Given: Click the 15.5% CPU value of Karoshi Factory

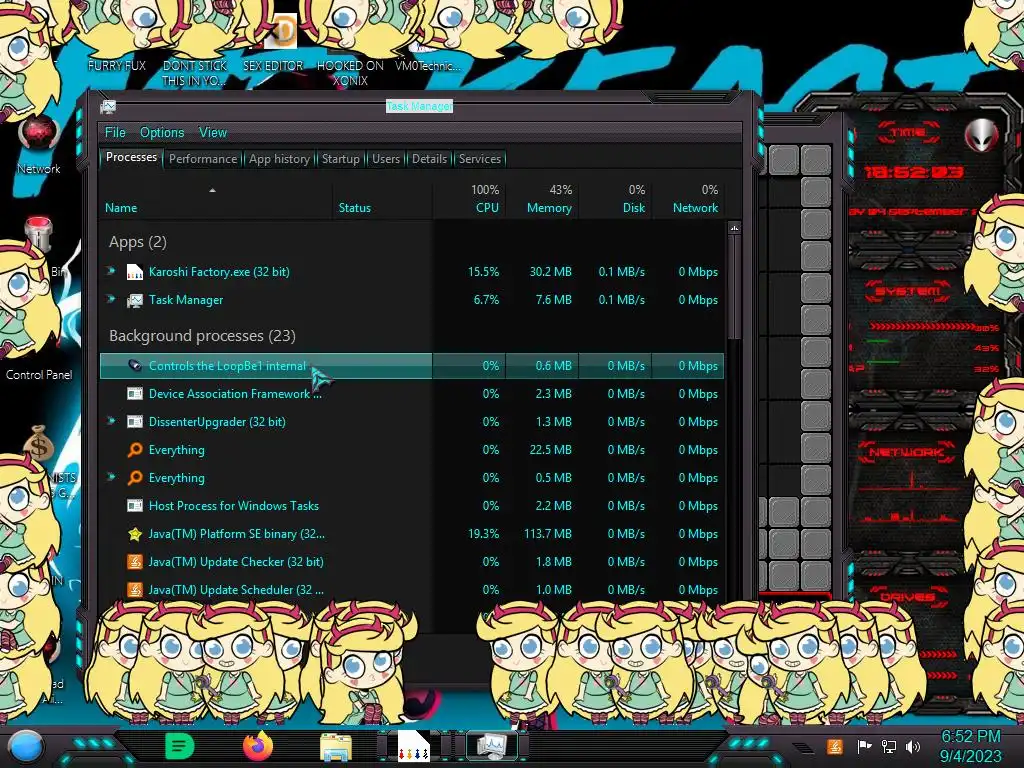Looking at the screenshot, I should 483,272.
